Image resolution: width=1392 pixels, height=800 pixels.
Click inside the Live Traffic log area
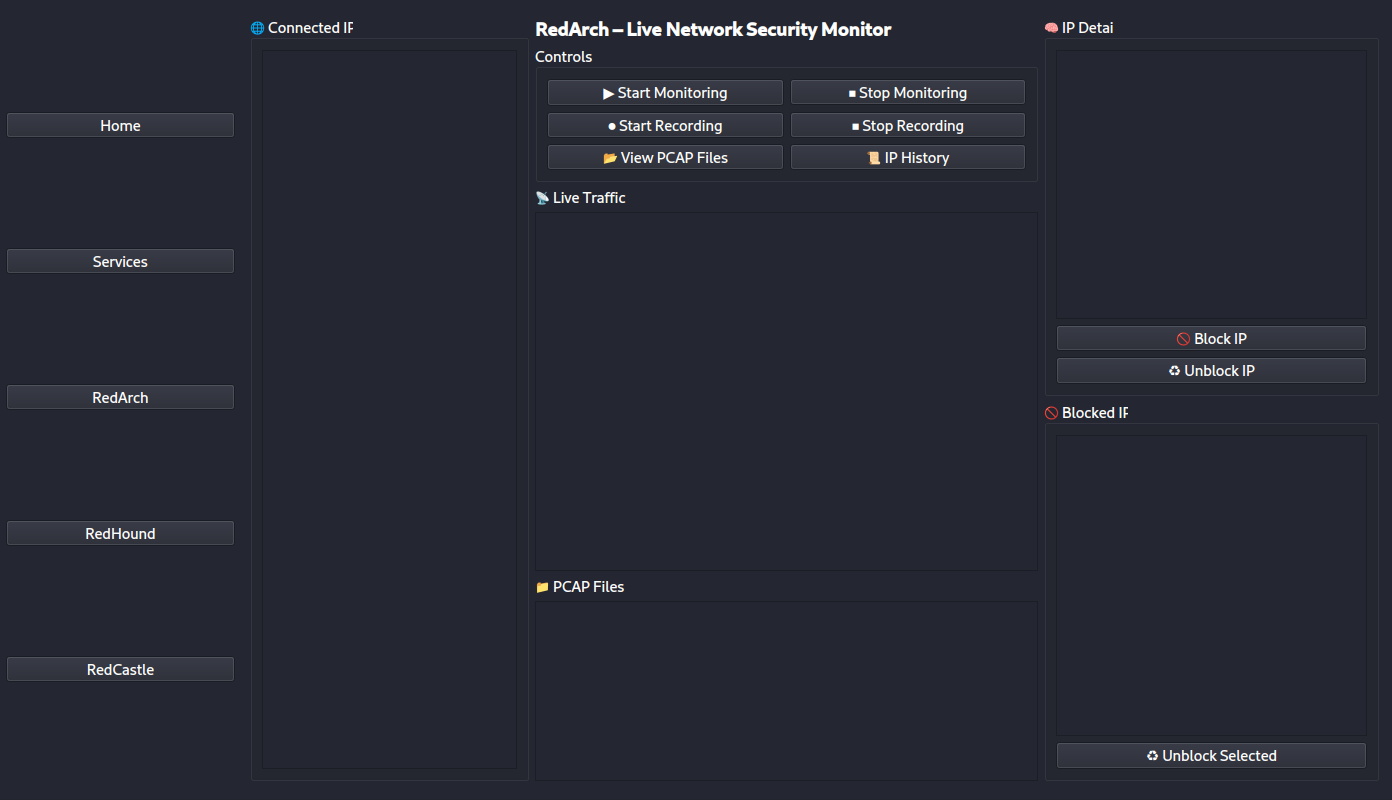coord(786,391)
